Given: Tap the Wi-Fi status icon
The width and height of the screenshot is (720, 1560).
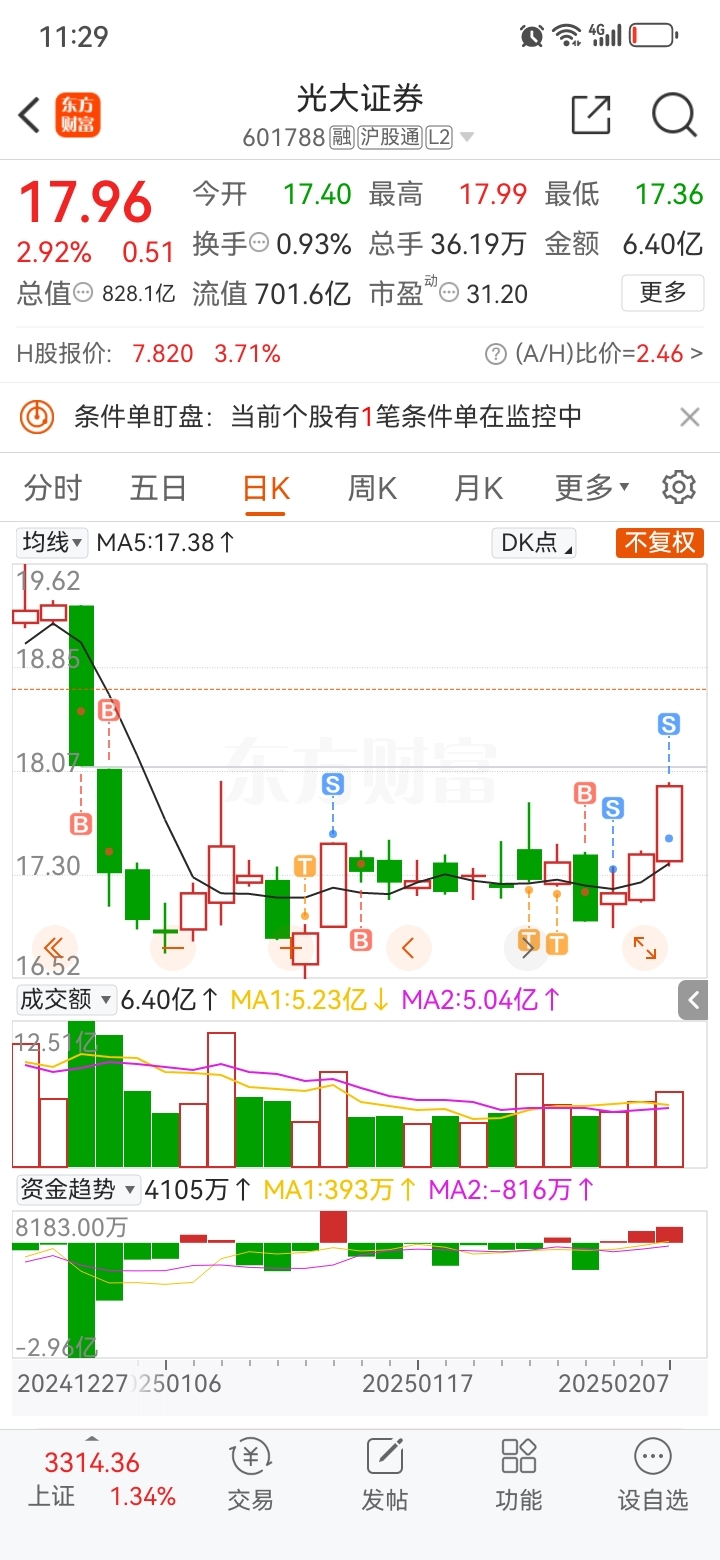Looking at the screenshot, I should [x=567, y=36].
